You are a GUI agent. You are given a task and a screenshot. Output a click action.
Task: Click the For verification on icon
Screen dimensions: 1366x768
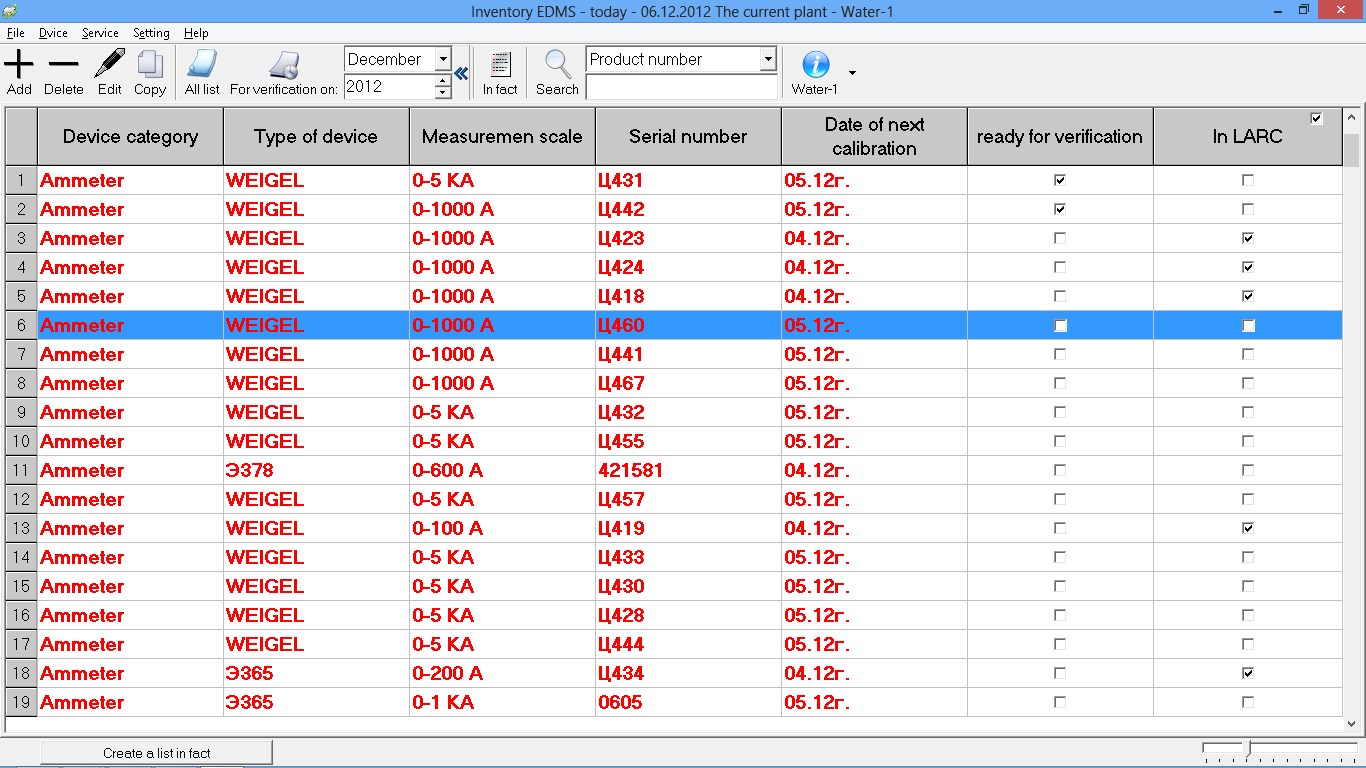[x=284, y=65]
